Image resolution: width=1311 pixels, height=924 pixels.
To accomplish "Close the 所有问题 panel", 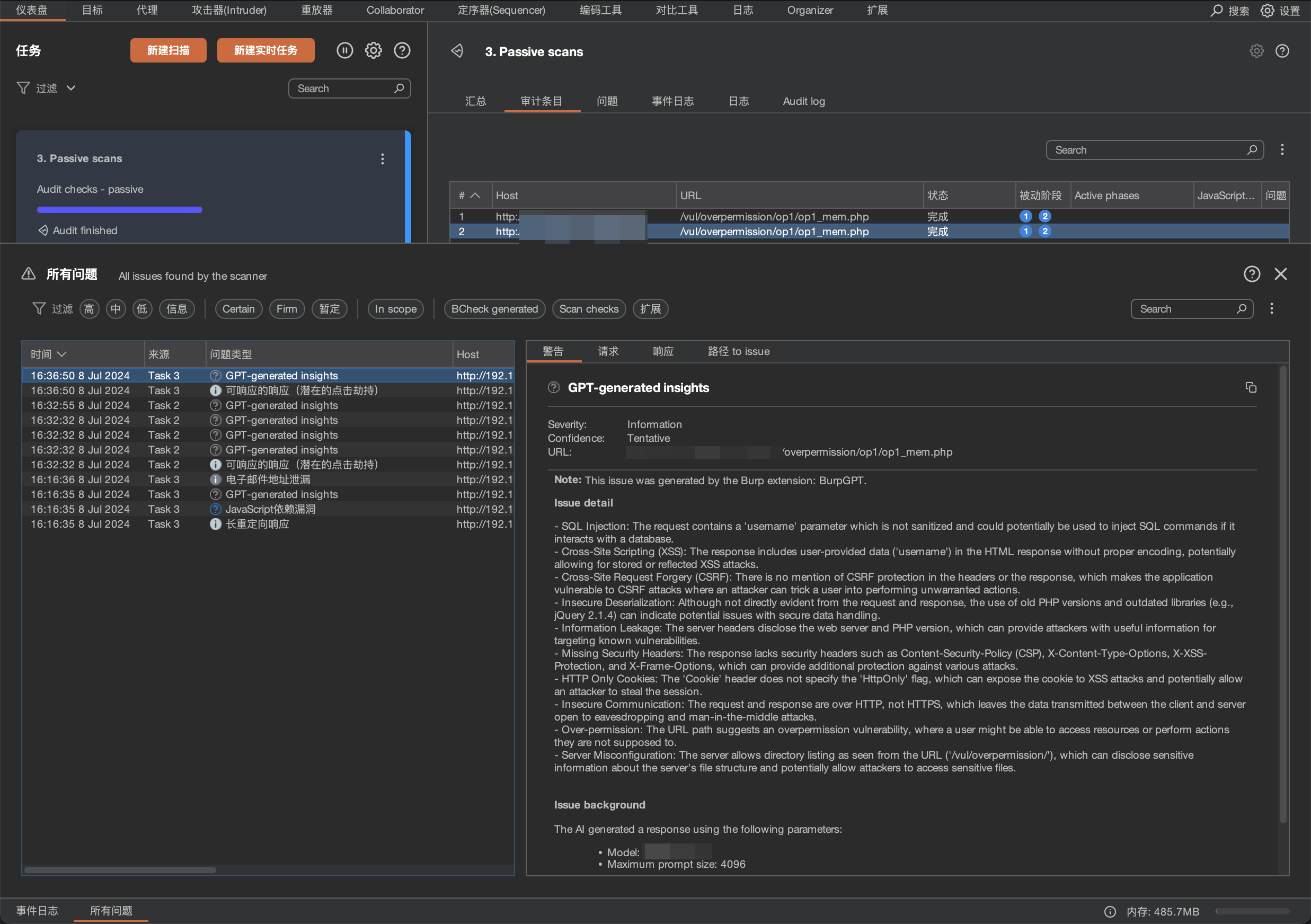I will [x=1281, y=274].
